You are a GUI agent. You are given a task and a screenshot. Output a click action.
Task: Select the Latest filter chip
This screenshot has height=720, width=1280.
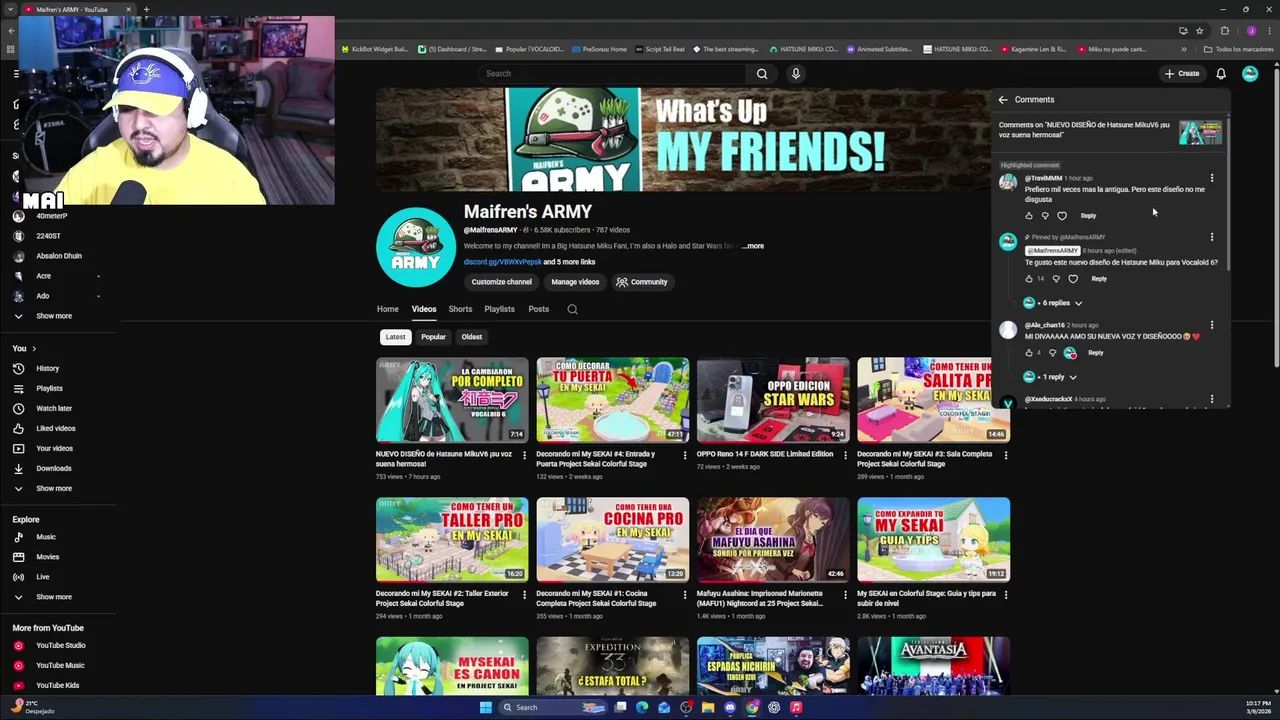396,337
